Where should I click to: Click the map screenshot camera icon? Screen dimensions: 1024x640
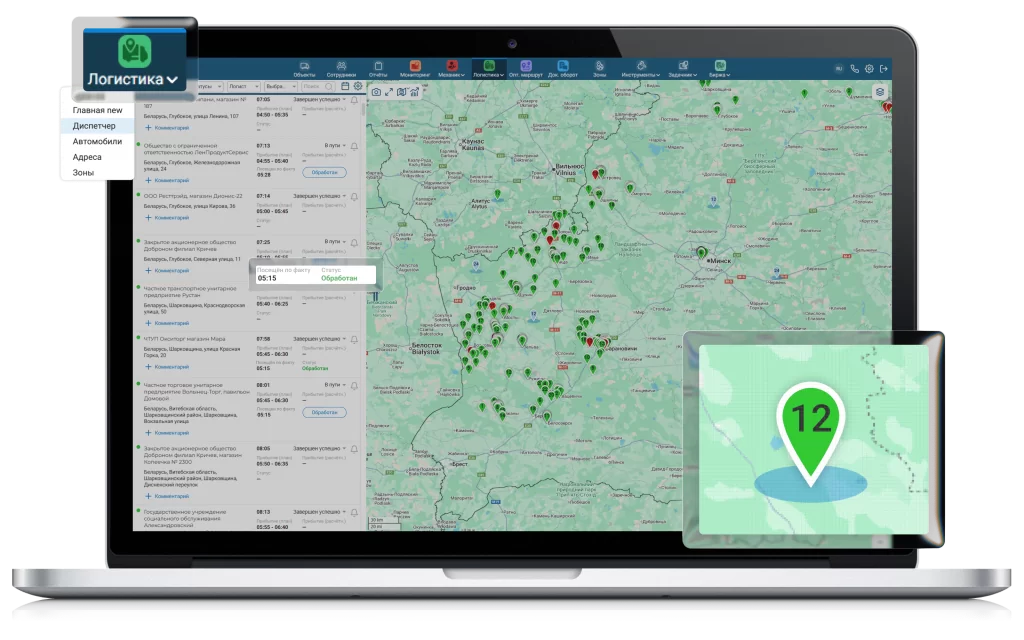coord(376,92)
